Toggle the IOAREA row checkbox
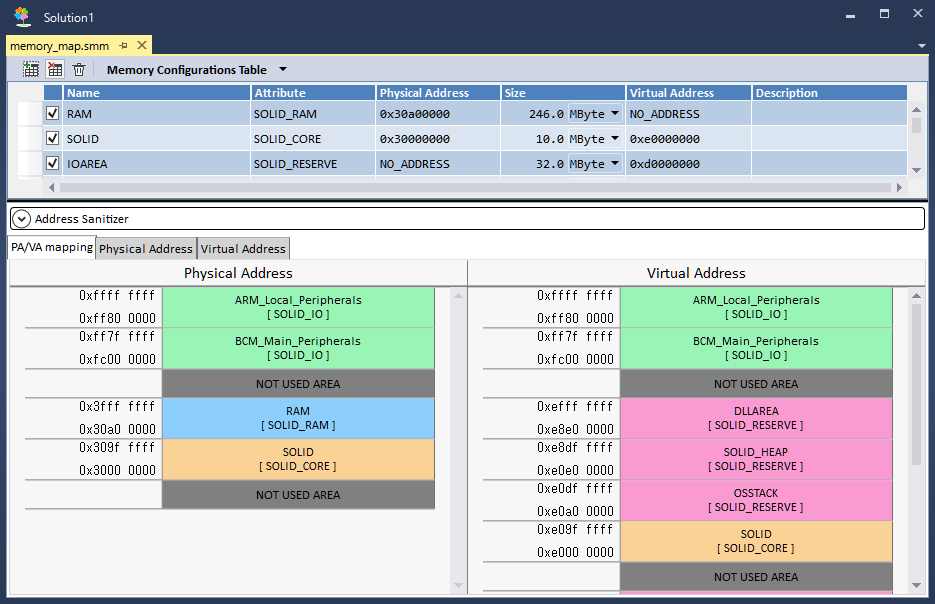Image resolution: width=935 pixels, height=604 pixels. [52, 164]
